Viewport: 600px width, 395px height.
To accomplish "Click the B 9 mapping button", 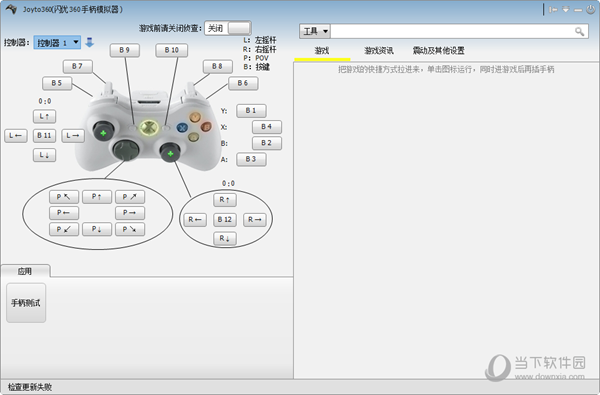I will pos(125,50).
